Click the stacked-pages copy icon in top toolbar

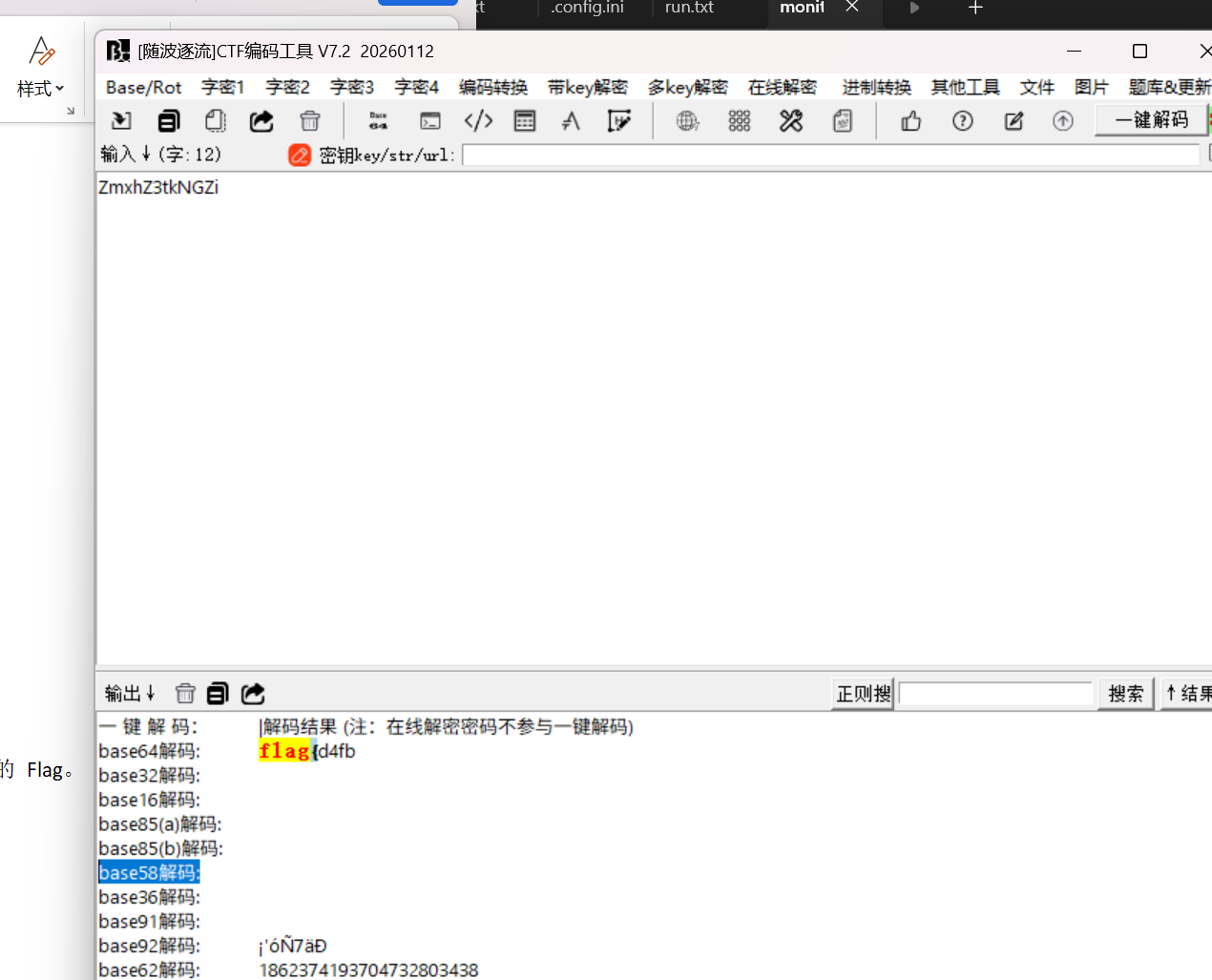pyautogui.click(x=169, y=121)
